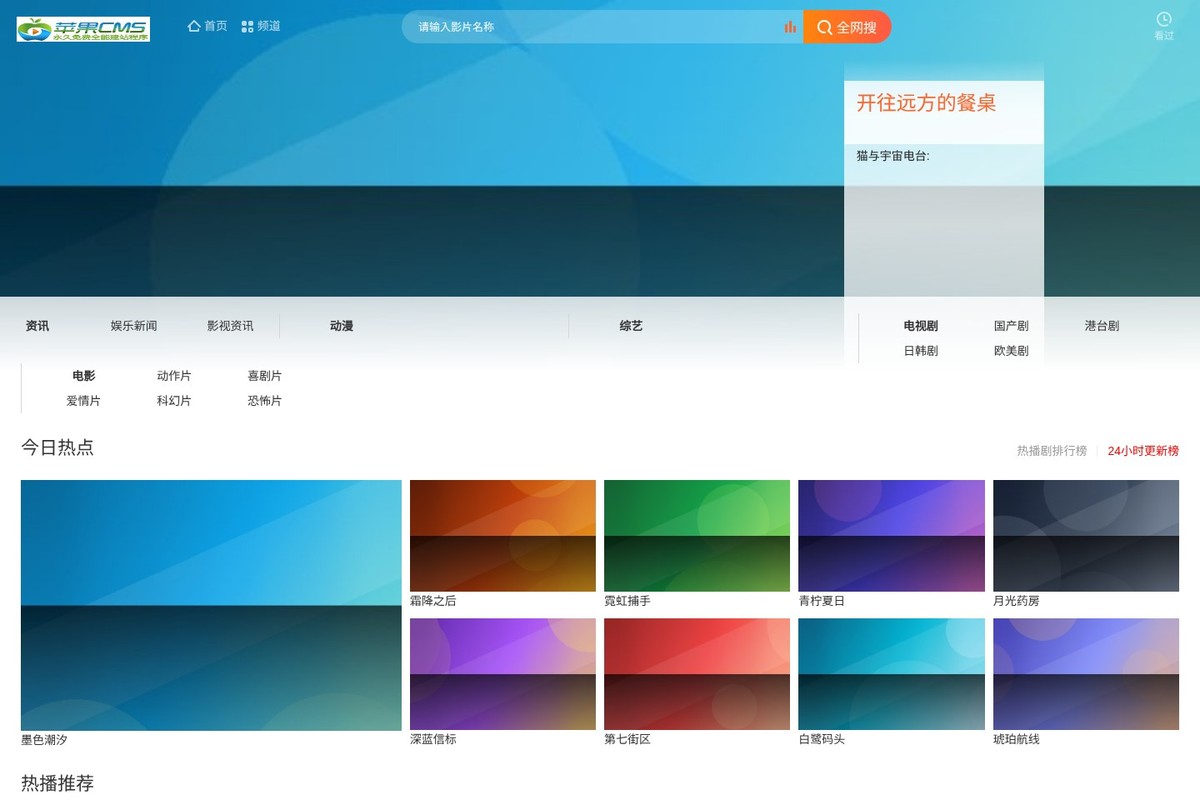Screen dimensions: 1200x800
Task: Select banner item 猫与宇宙电台
Action: point(893,156)
